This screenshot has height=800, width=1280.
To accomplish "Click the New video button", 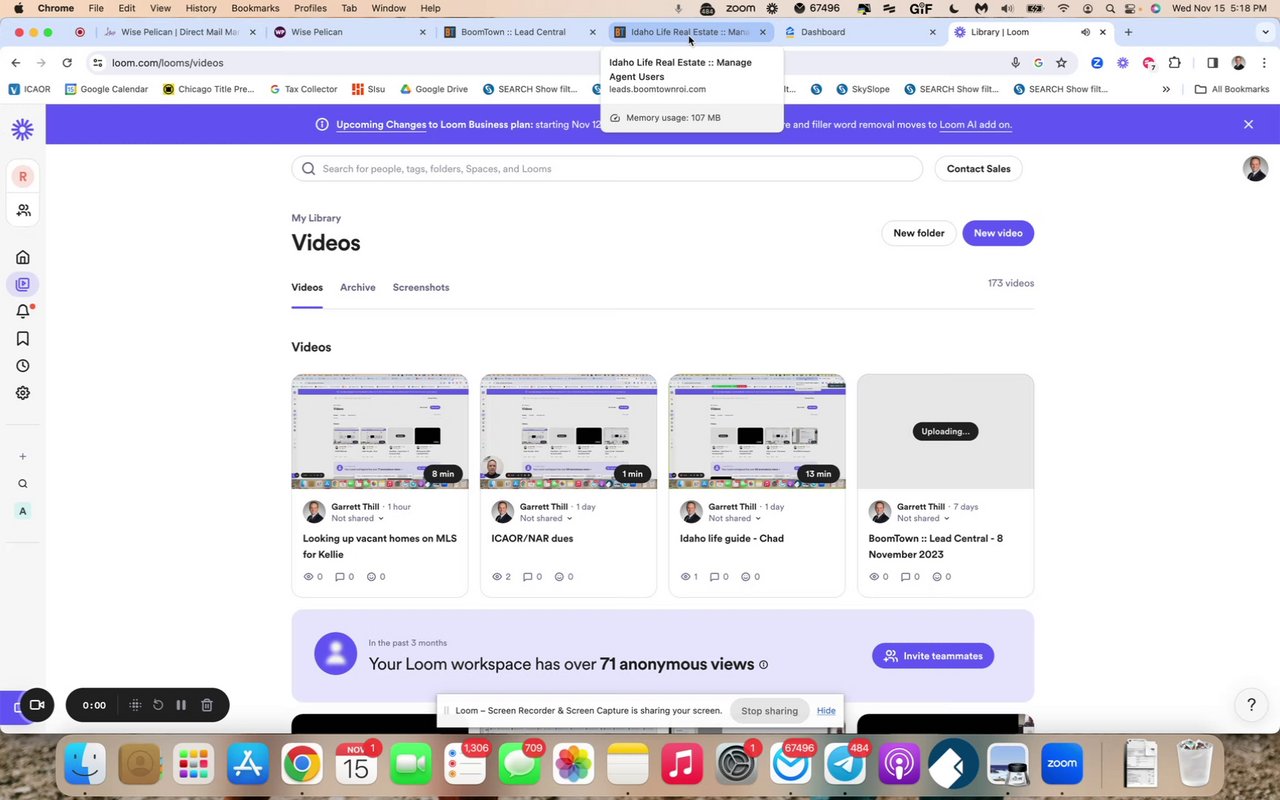I will 998,233.
